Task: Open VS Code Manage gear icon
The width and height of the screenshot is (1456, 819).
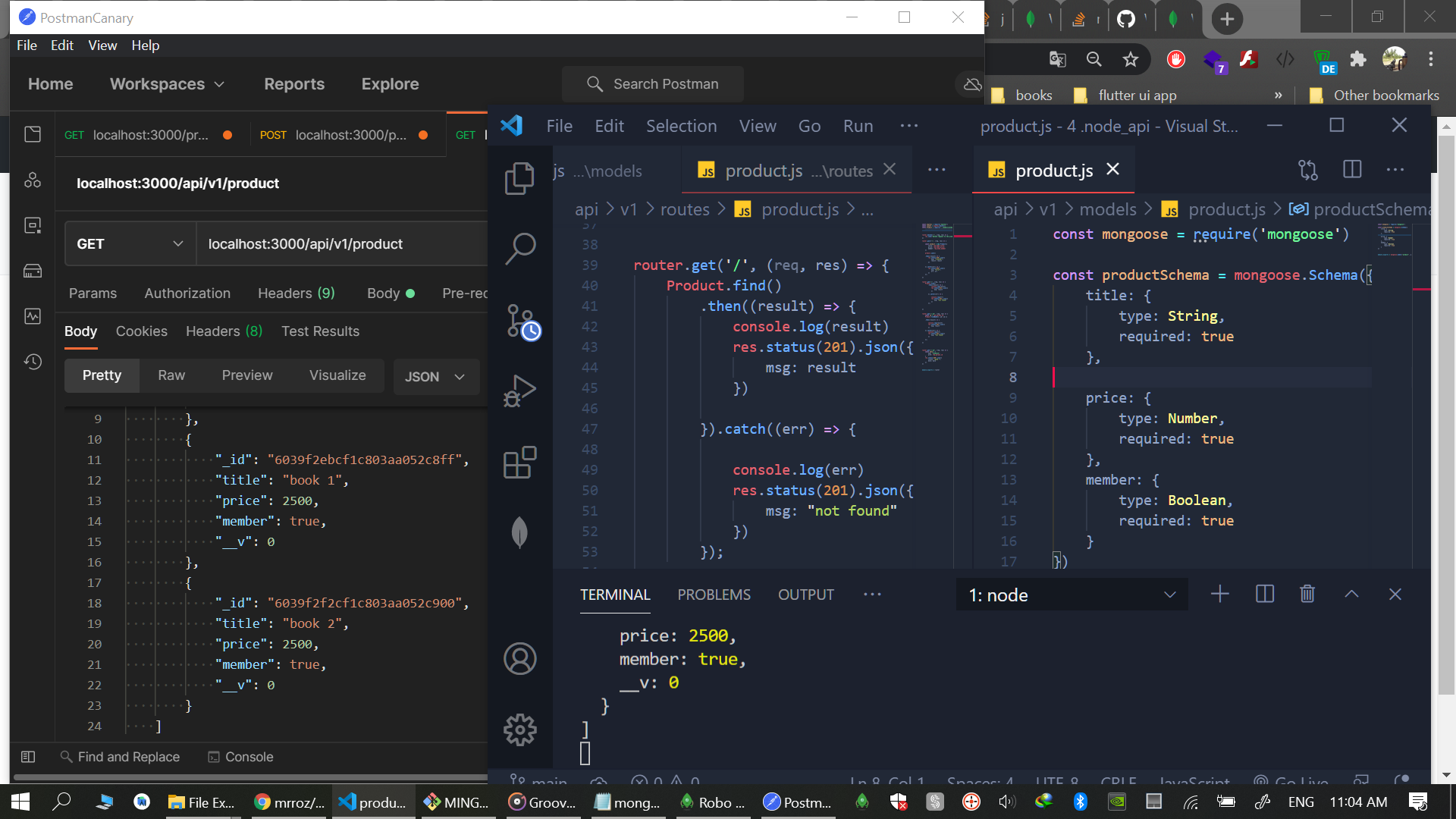Action: (x=519, y=730)
